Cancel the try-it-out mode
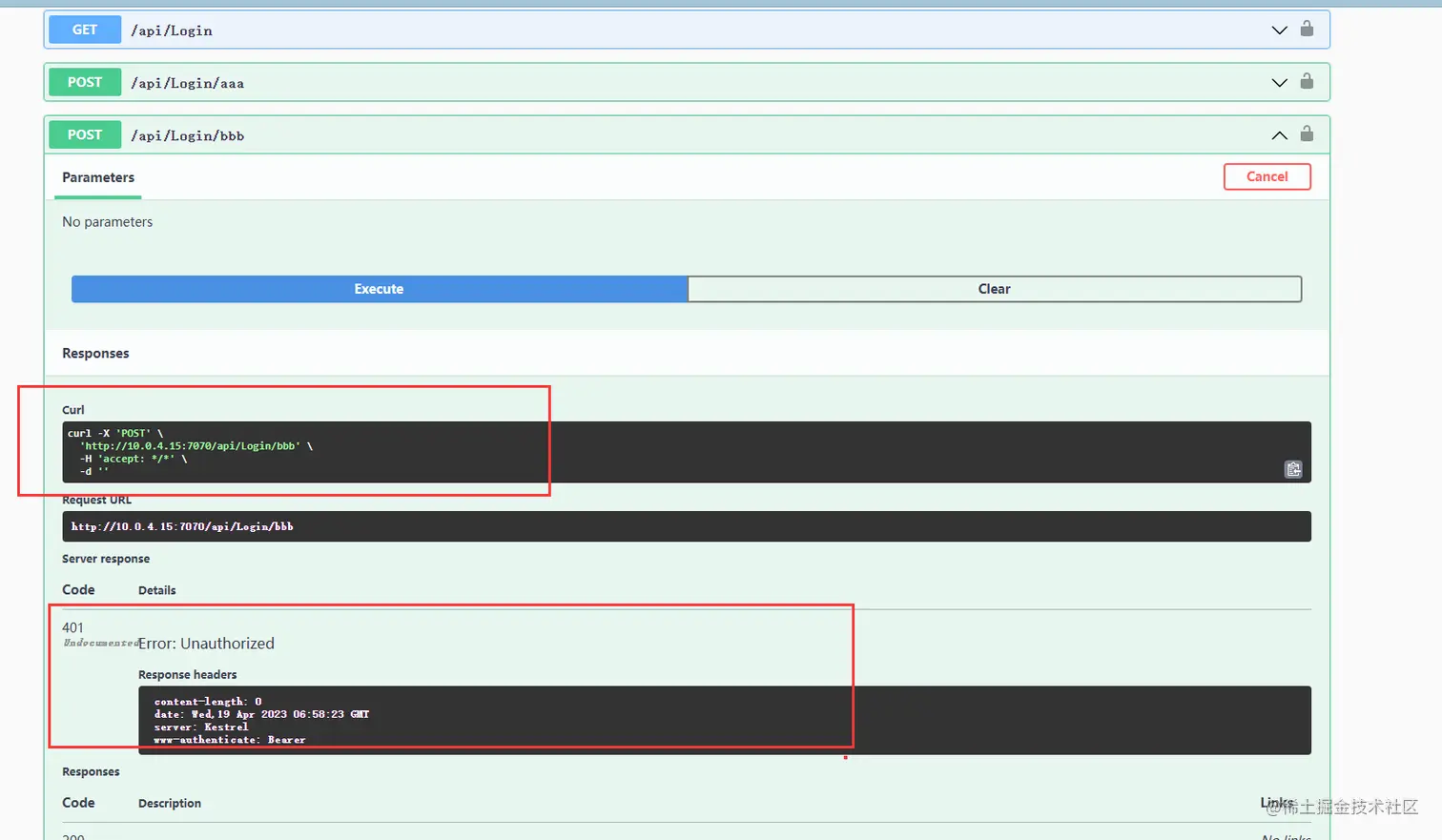 click(1267, 176)
